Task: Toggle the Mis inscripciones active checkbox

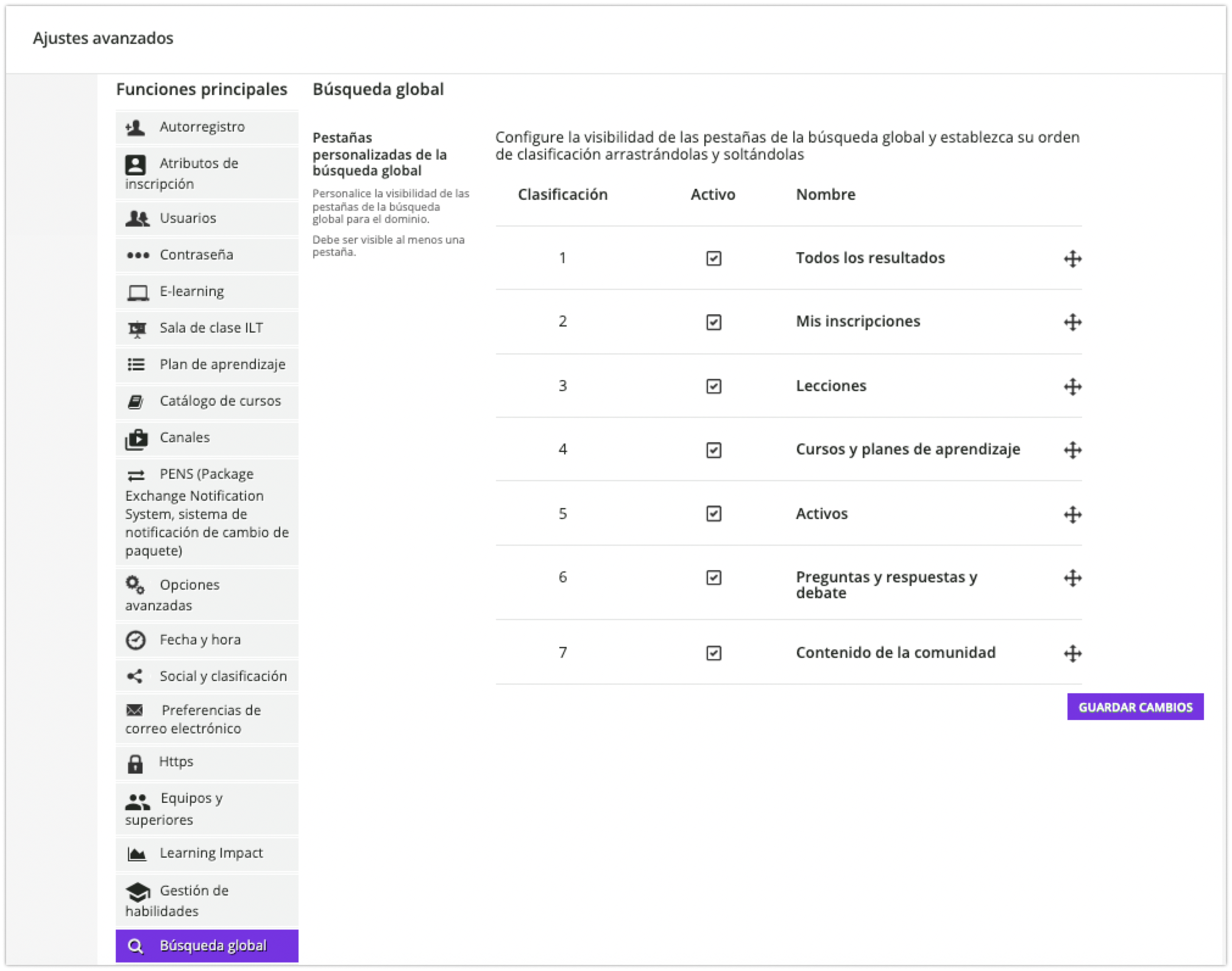Action: click(713, 322)
